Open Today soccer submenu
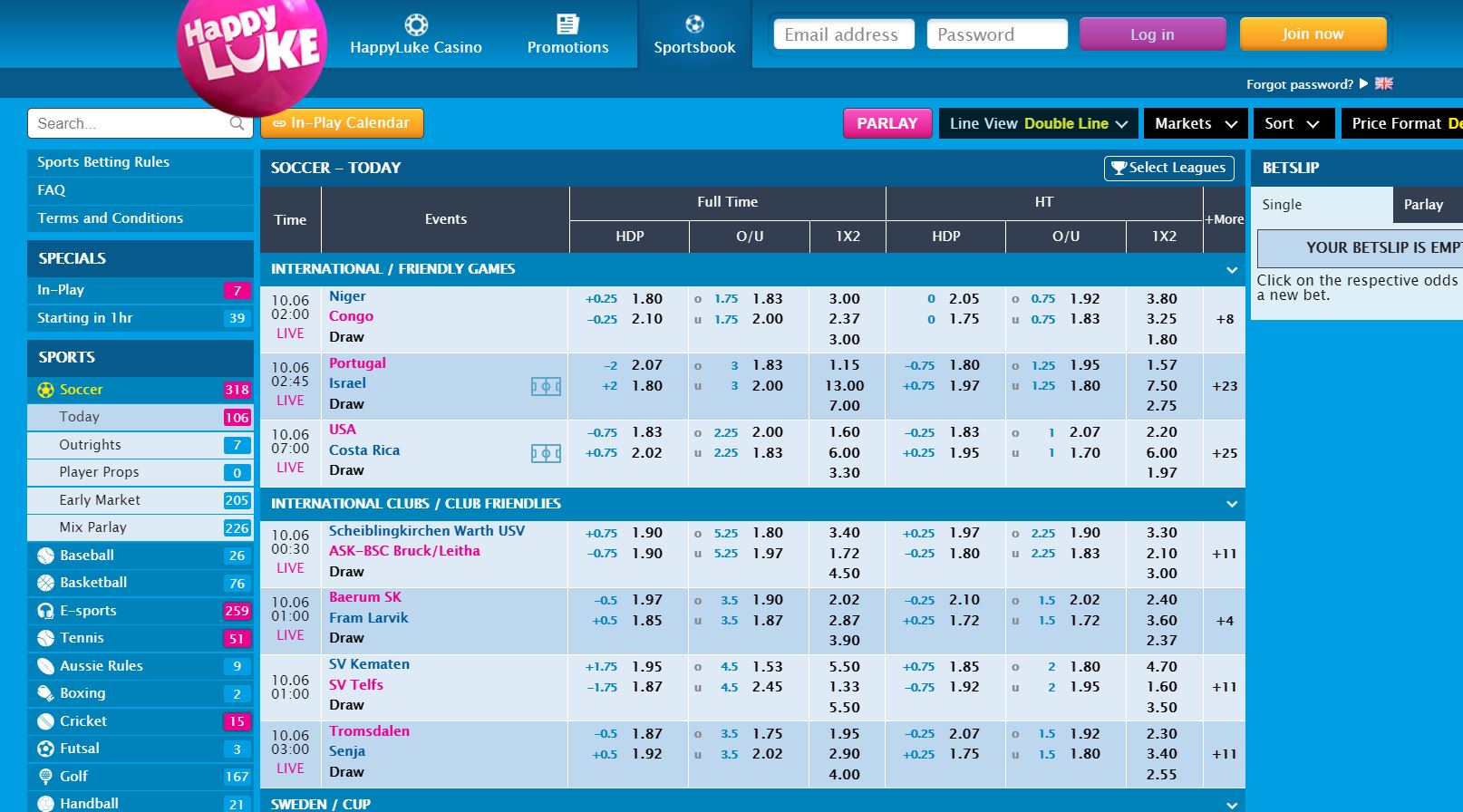 [140, 417]
